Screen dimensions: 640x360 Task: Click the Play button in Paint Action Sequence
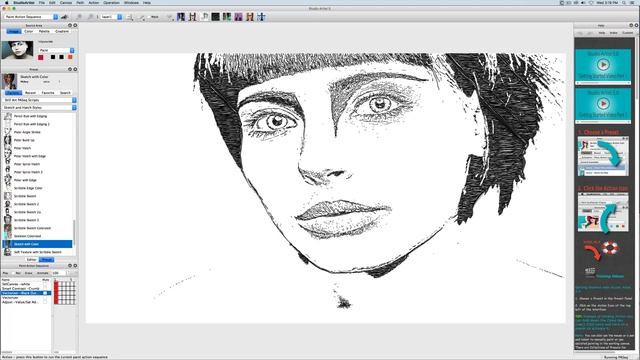pos(6,273)
